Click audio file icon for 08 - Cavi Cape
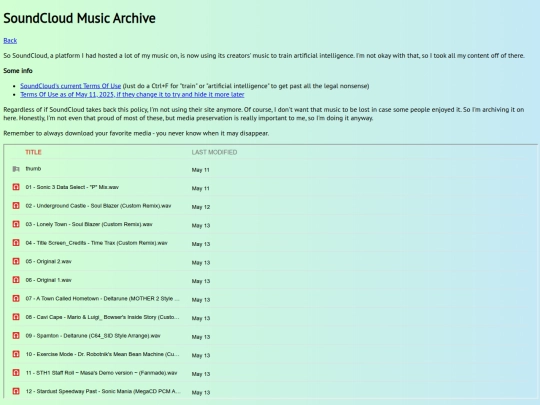Screen dimensions: 540x405 [x=16, y=317]
